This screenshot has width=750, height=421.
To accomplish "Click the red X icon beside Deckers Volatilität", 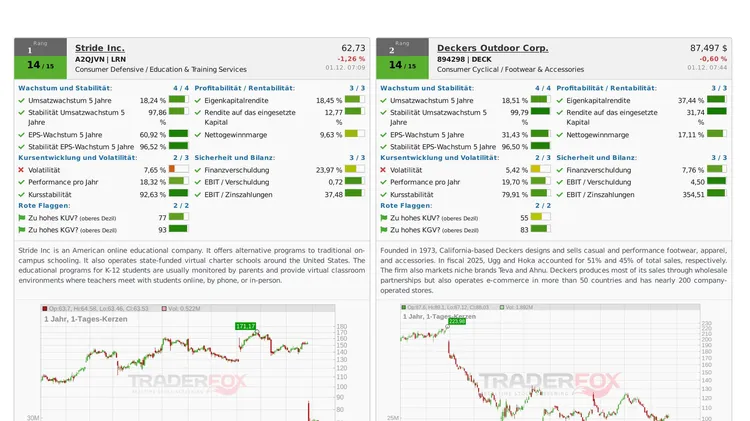I will 384,170.
